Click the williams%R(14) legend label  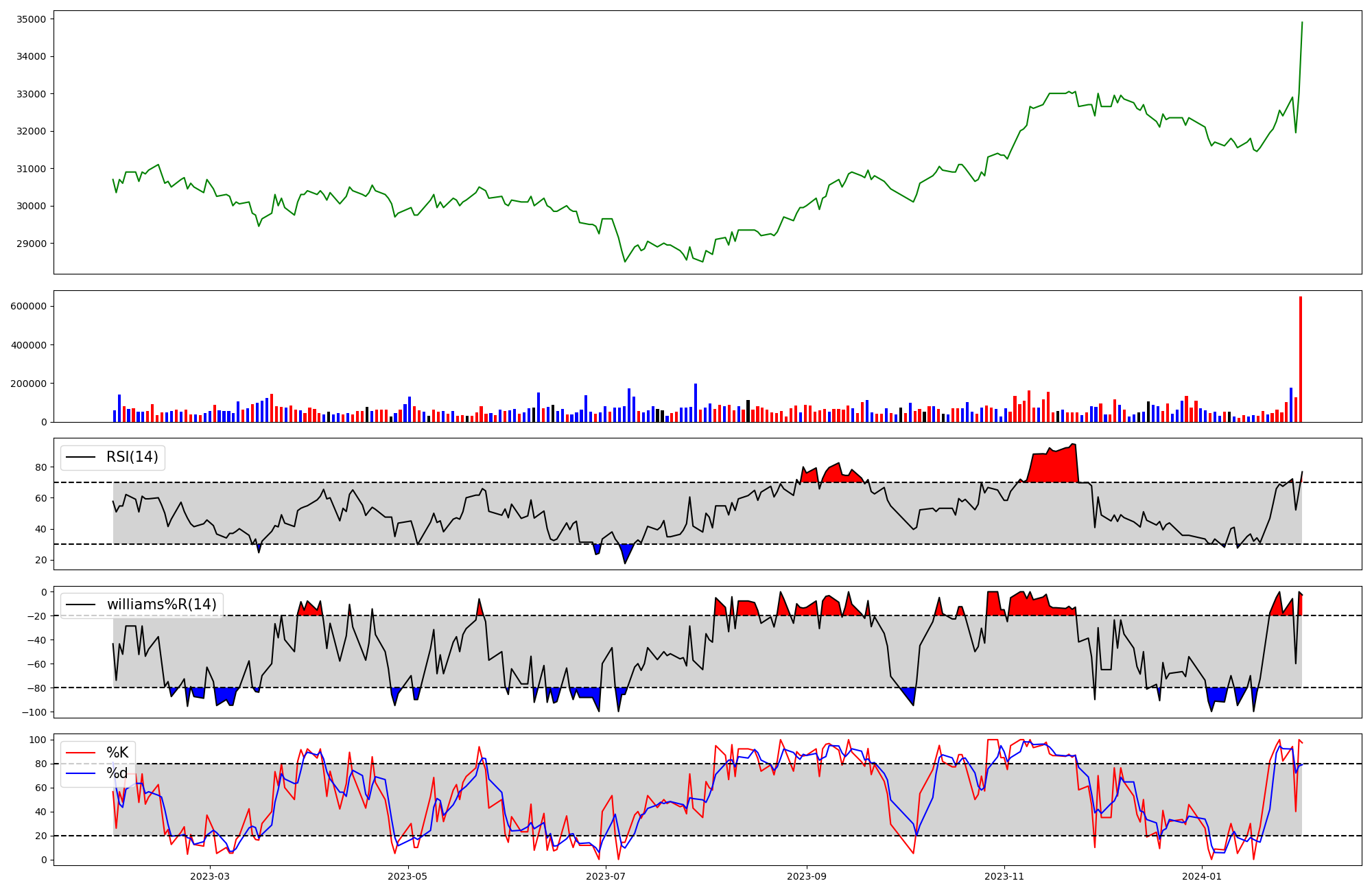[161, 605]
